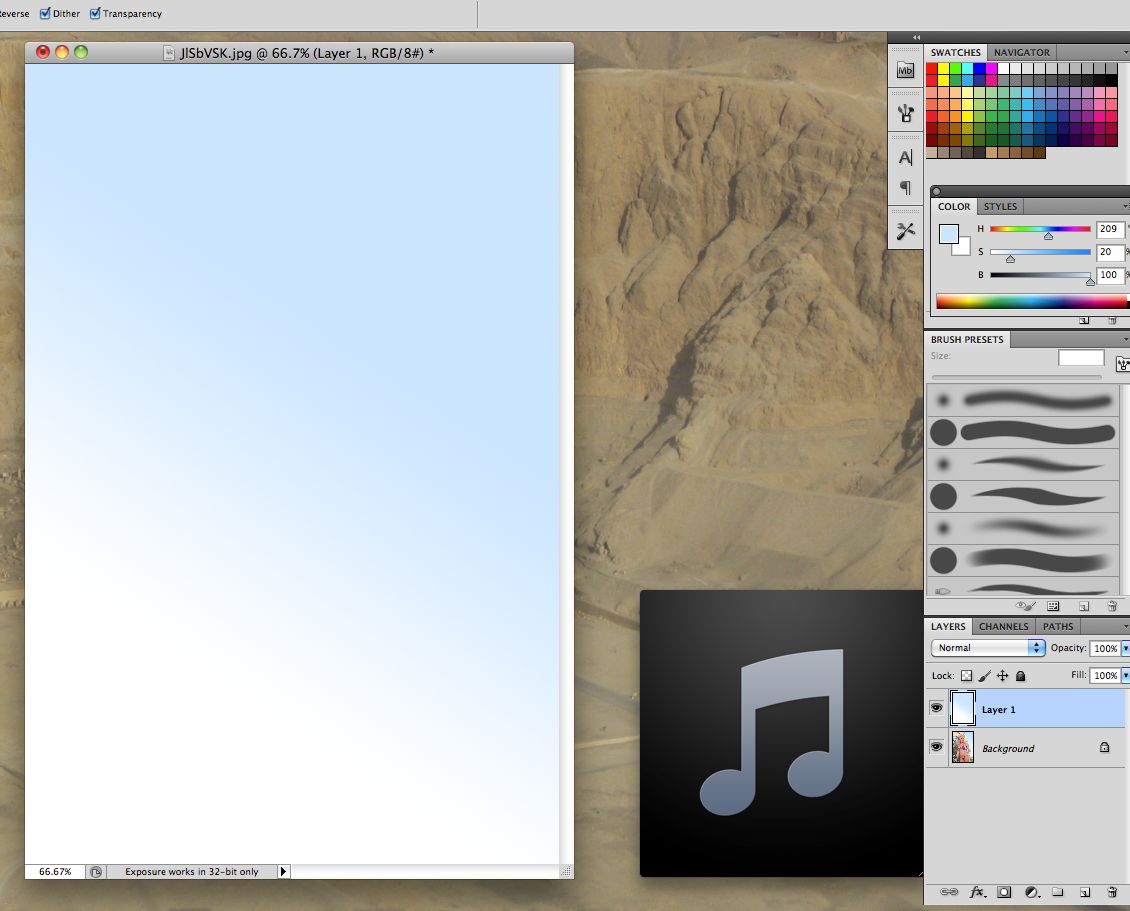Open the Character panel icon
Viewport: 1130px width, 911px height.
[905, 158]
